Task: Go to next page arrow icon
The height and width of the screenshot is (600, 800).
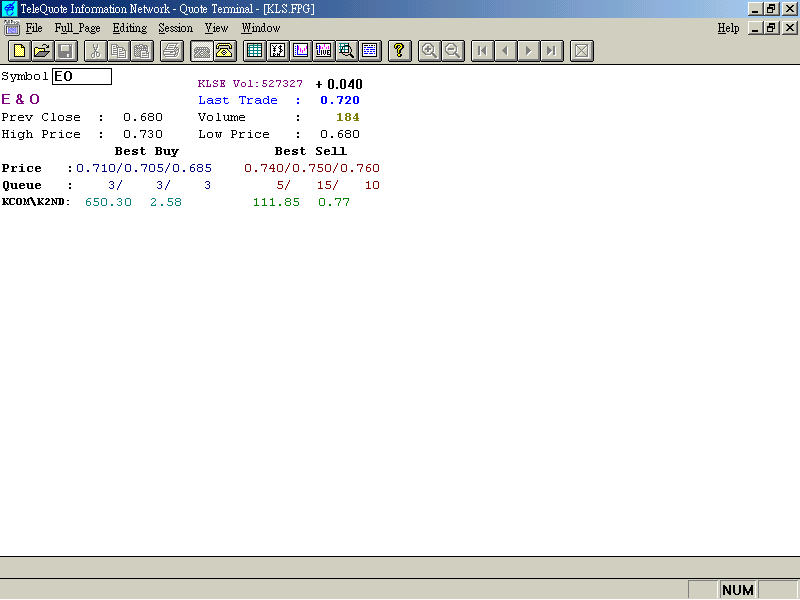Action: (529, 51)
